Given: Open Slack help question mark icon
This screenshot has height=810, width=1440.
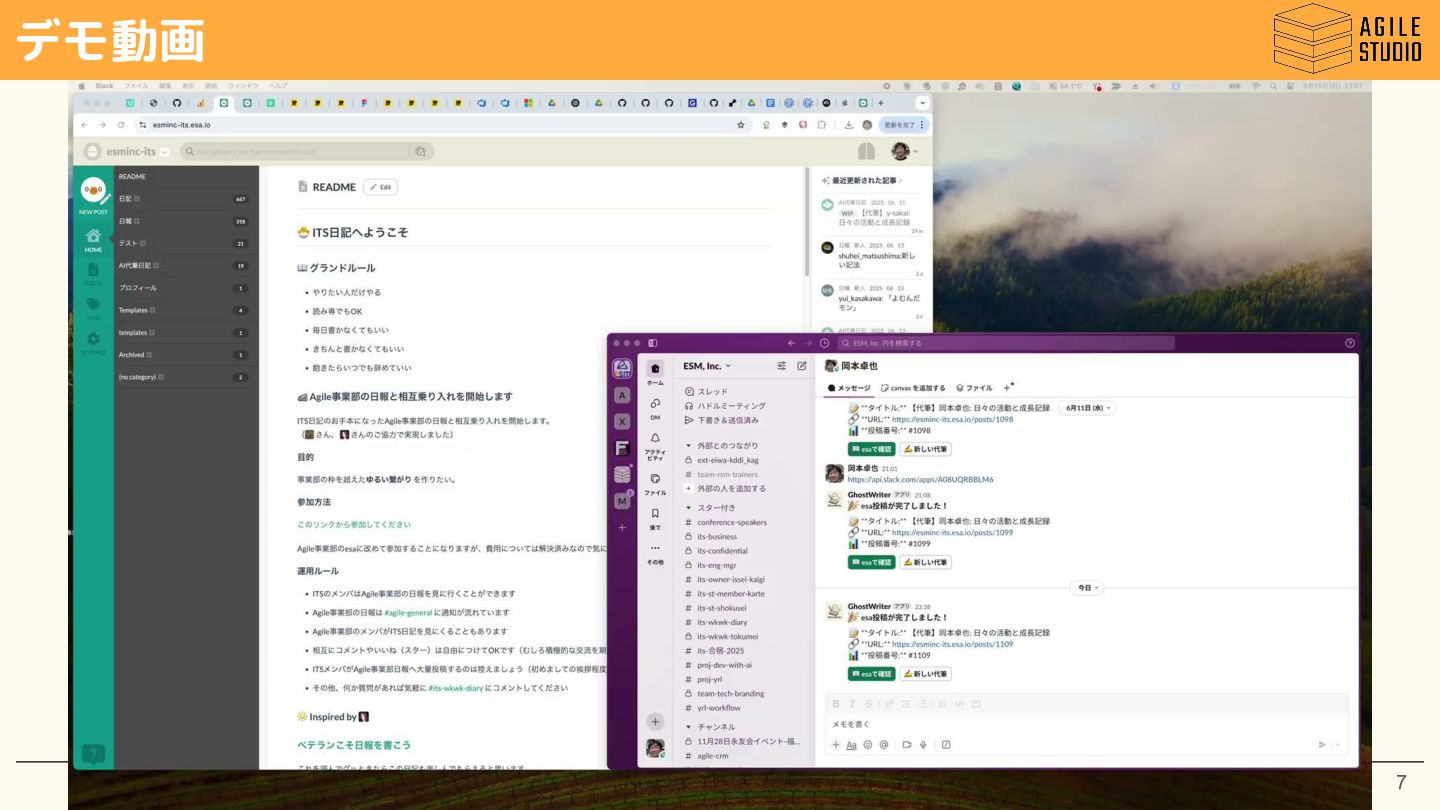Looking at the screenshot, I should pyautogui.click(x=1349, y=343).
